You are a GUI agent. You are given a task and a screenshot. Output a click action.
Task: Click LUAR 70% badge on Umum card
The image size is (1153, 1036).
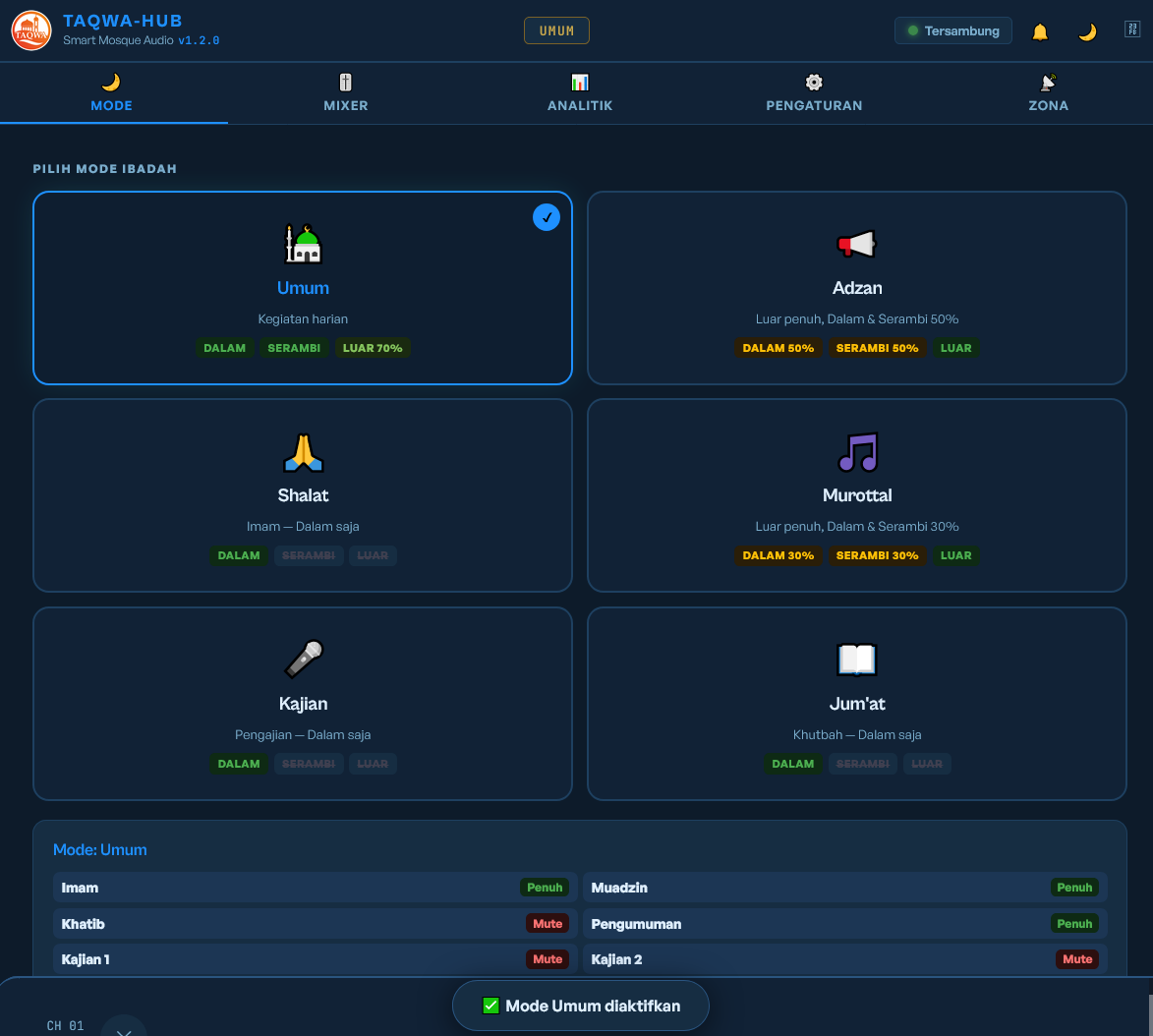[x=373, y=348]
